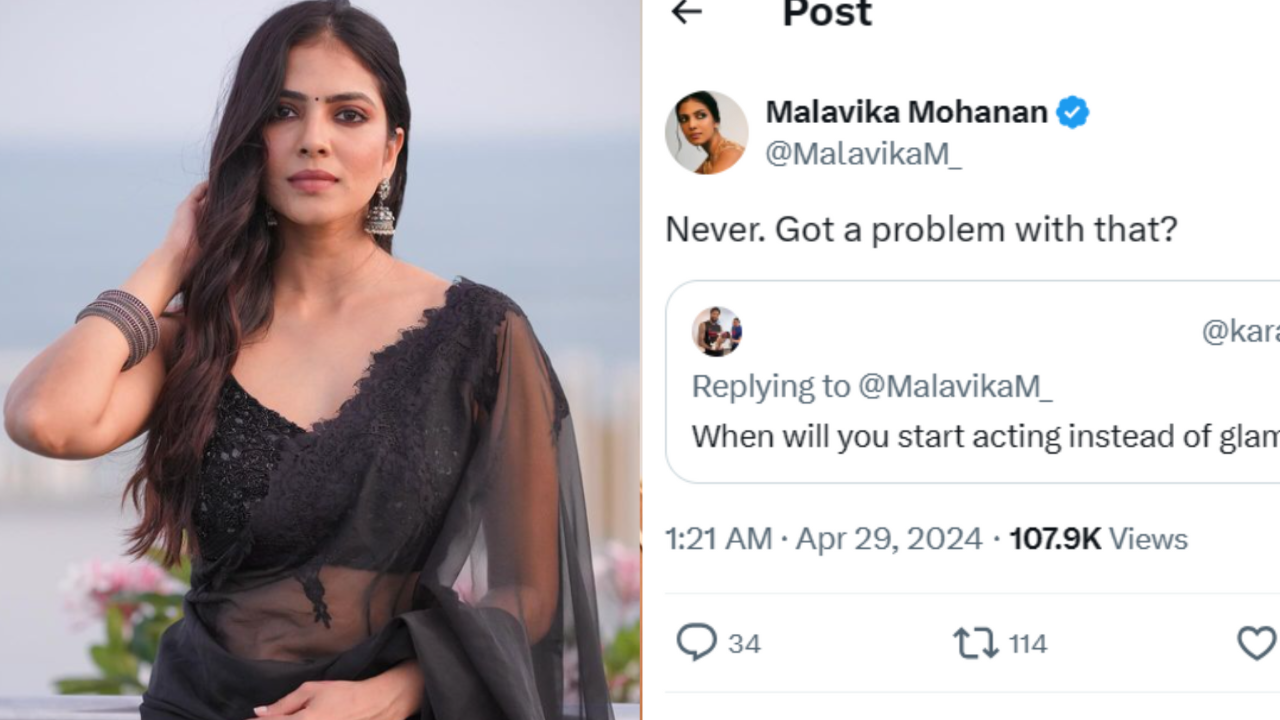This screenshot has width=1280, height=720.
Task: Click the "Replying to" label
Action: pos(770,386)
